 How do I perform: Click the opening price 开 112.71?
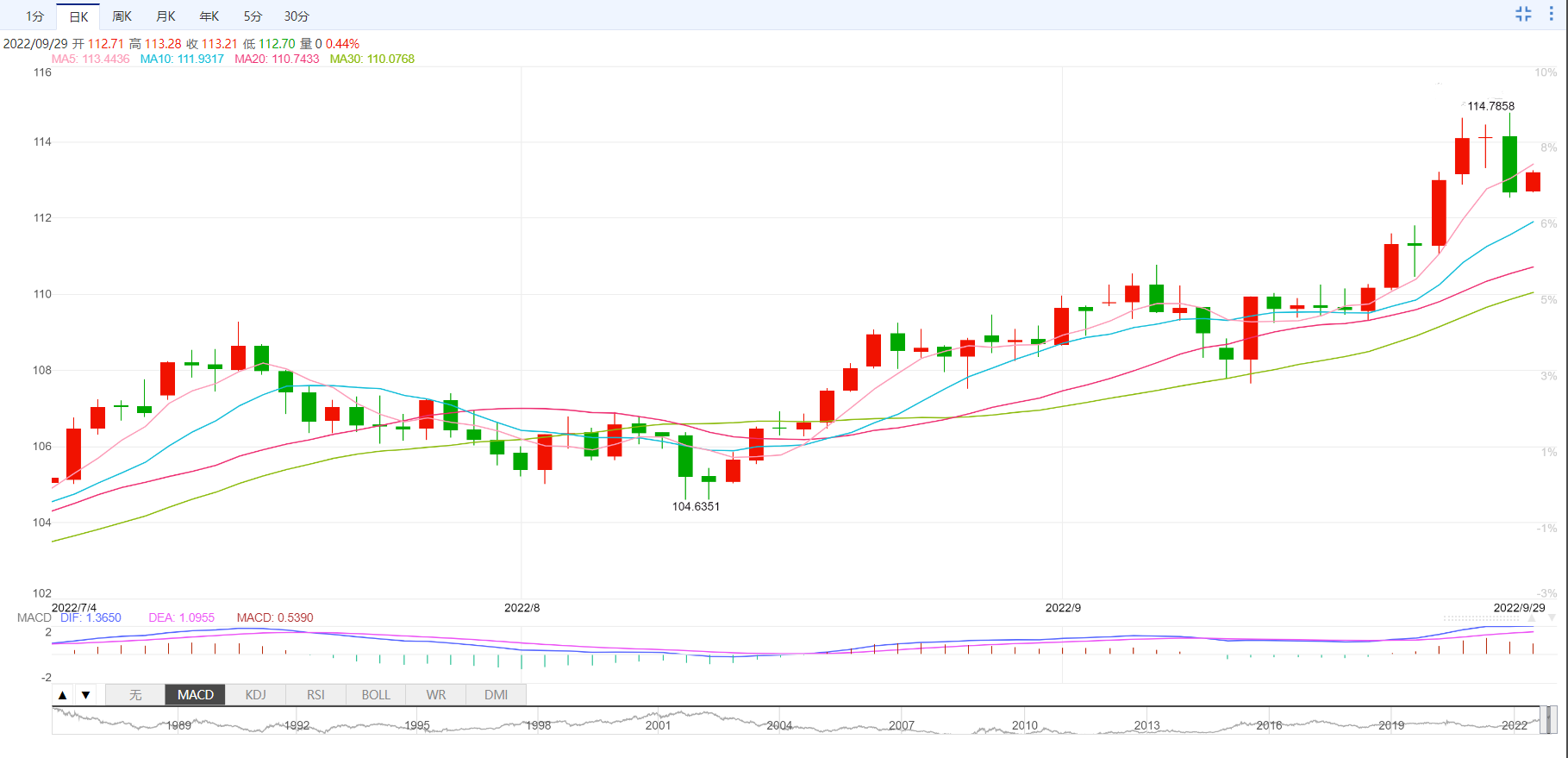[x=98, y=44]
